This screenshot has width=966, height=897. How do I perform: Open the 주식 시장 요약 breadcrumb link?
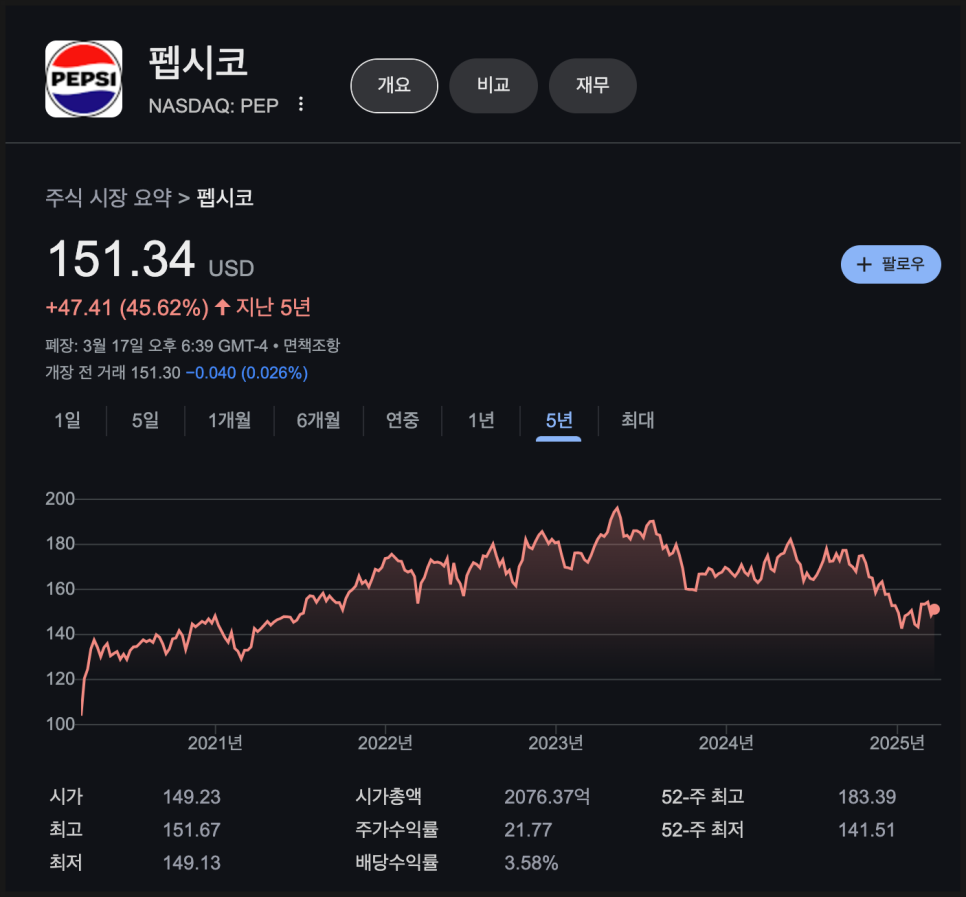point(108,198)
